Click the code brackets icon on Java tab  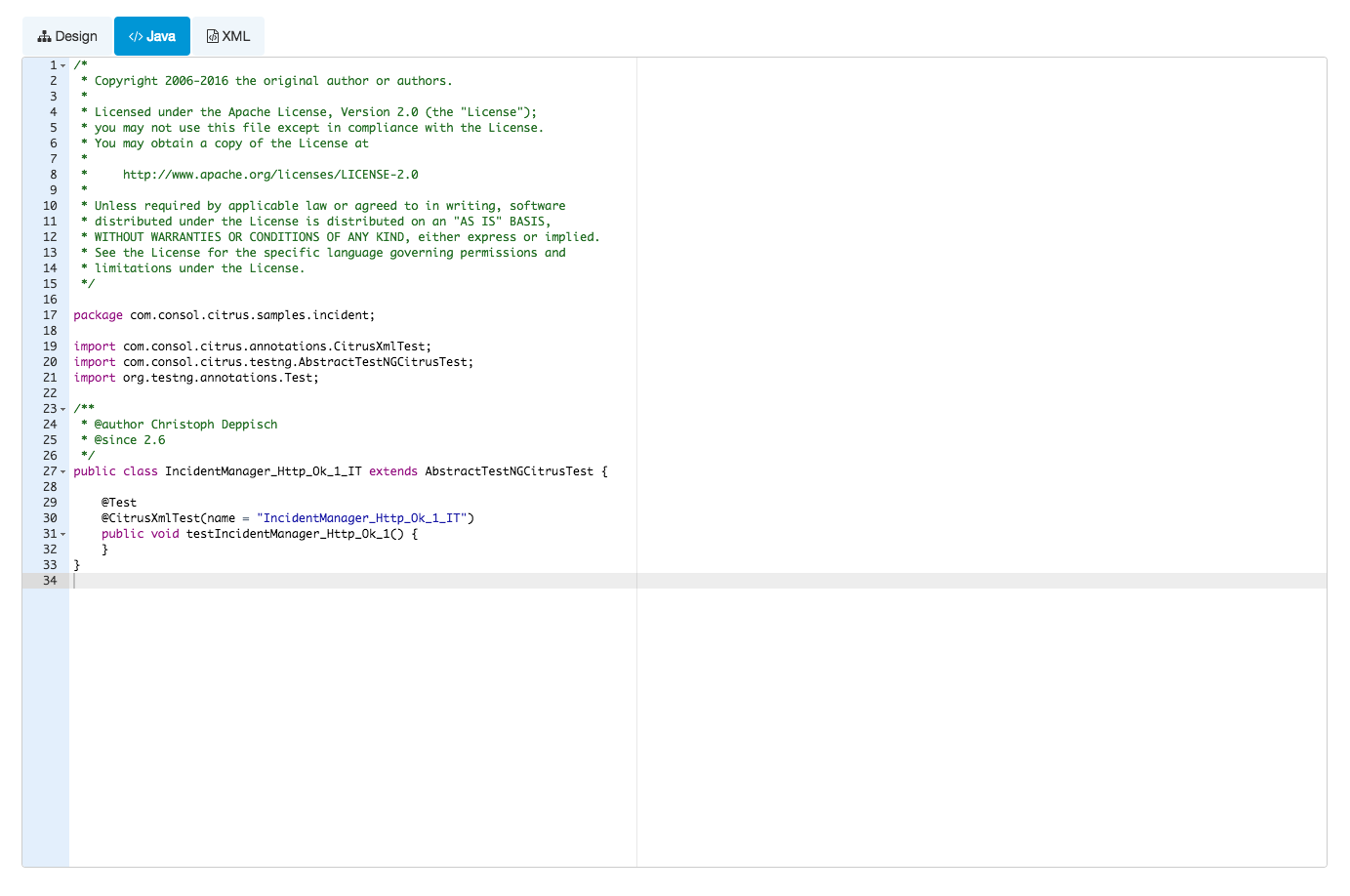tap(136, 36)
